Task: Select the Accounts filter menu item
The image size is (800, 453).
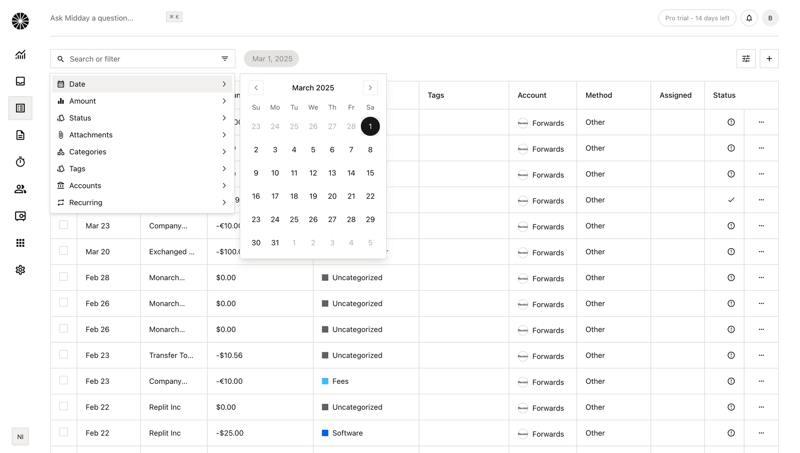Action: click(142, 186)
